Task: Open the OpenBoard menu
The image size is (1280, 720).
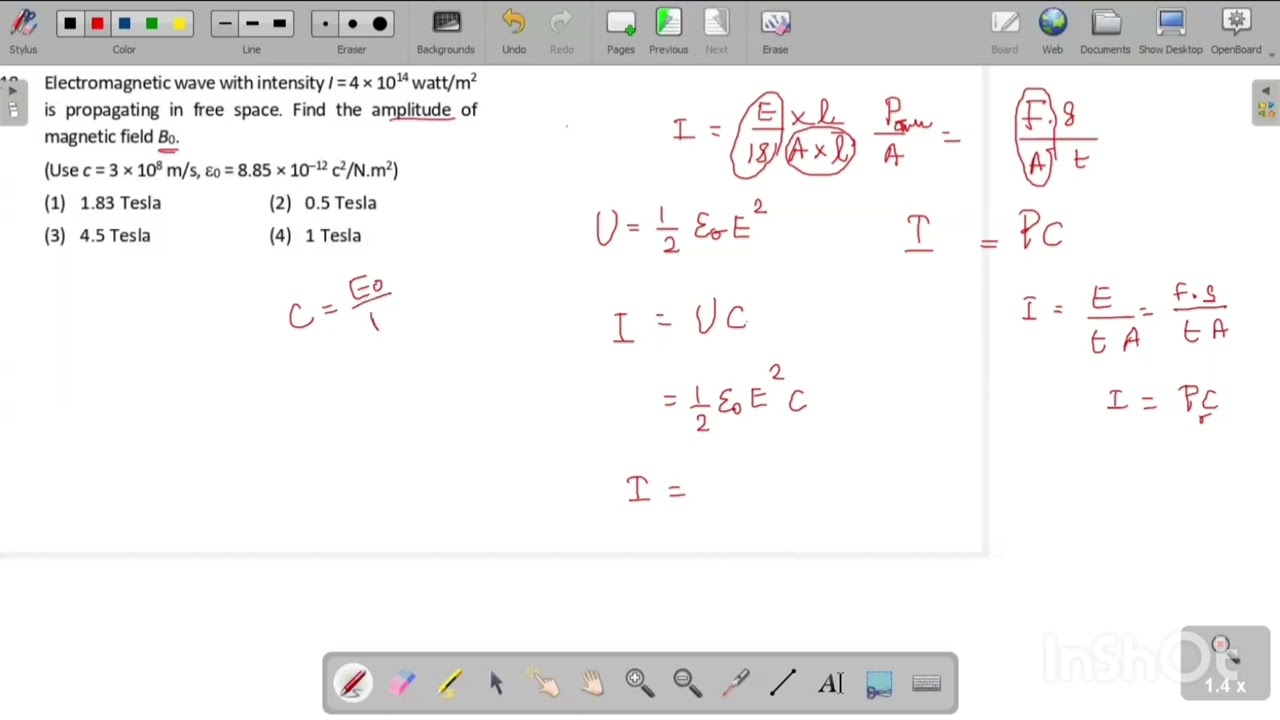Action: (x=1236, y=31)
